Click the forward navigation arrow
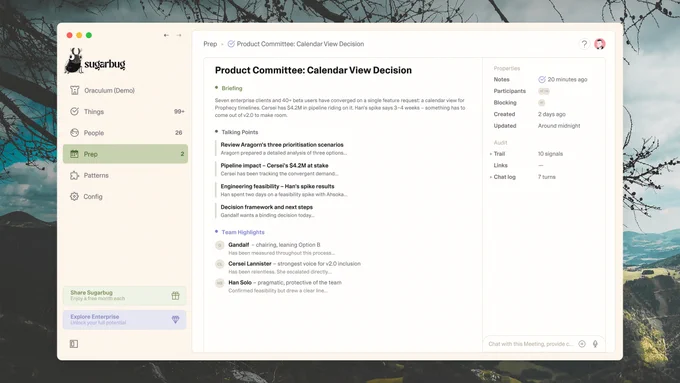 point(179,35)
